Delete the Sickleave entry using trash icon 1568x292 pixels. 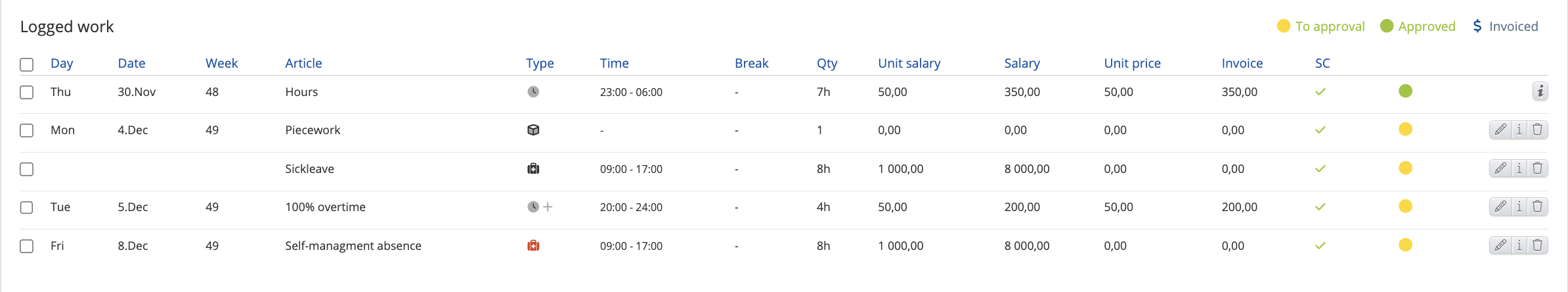(x=1538, y=168)
